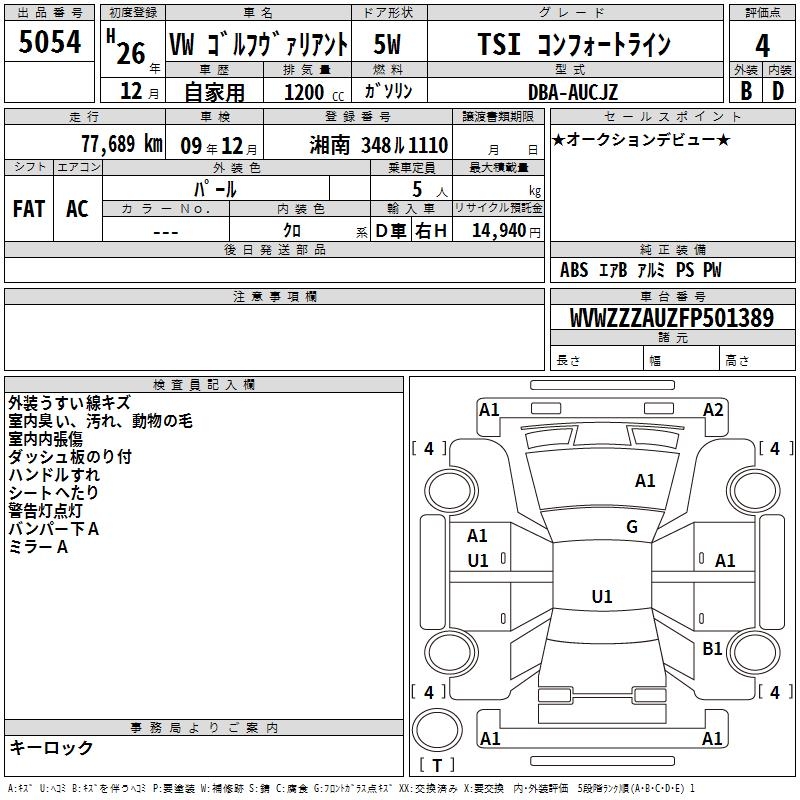The height and width of the screenshot is (800, 800).
Task: Select the steering side 右H
Action: [x=431, y=231]
